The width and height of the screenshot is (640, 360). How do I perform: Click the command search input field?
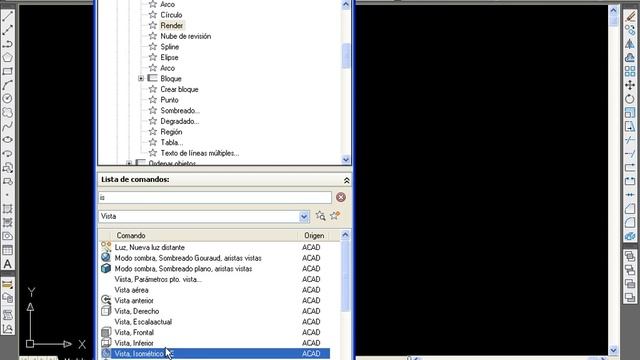[x=215, y=198]
